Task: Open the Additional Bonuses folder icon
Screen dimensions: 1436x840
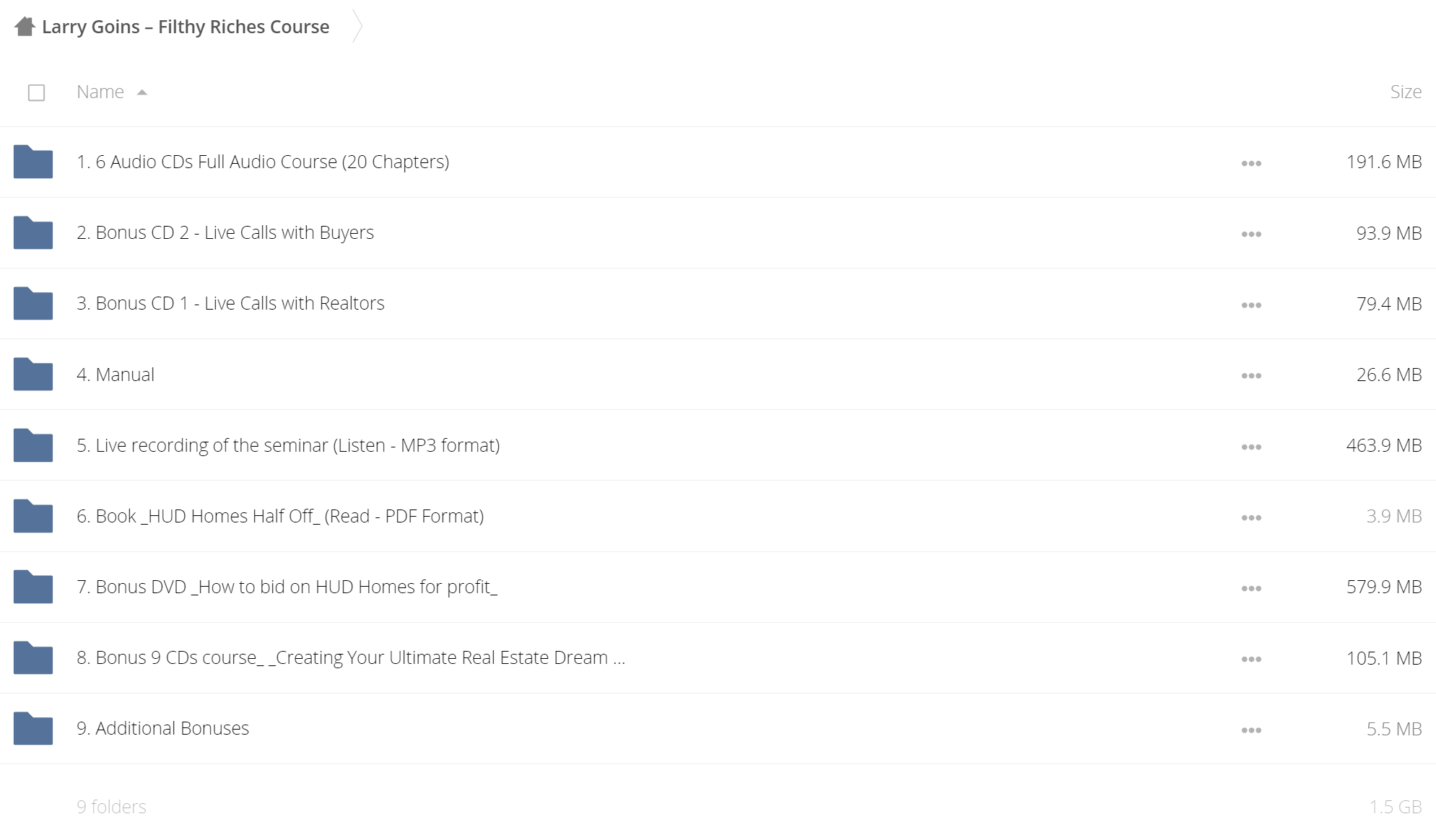Action: tap(33, 728)
